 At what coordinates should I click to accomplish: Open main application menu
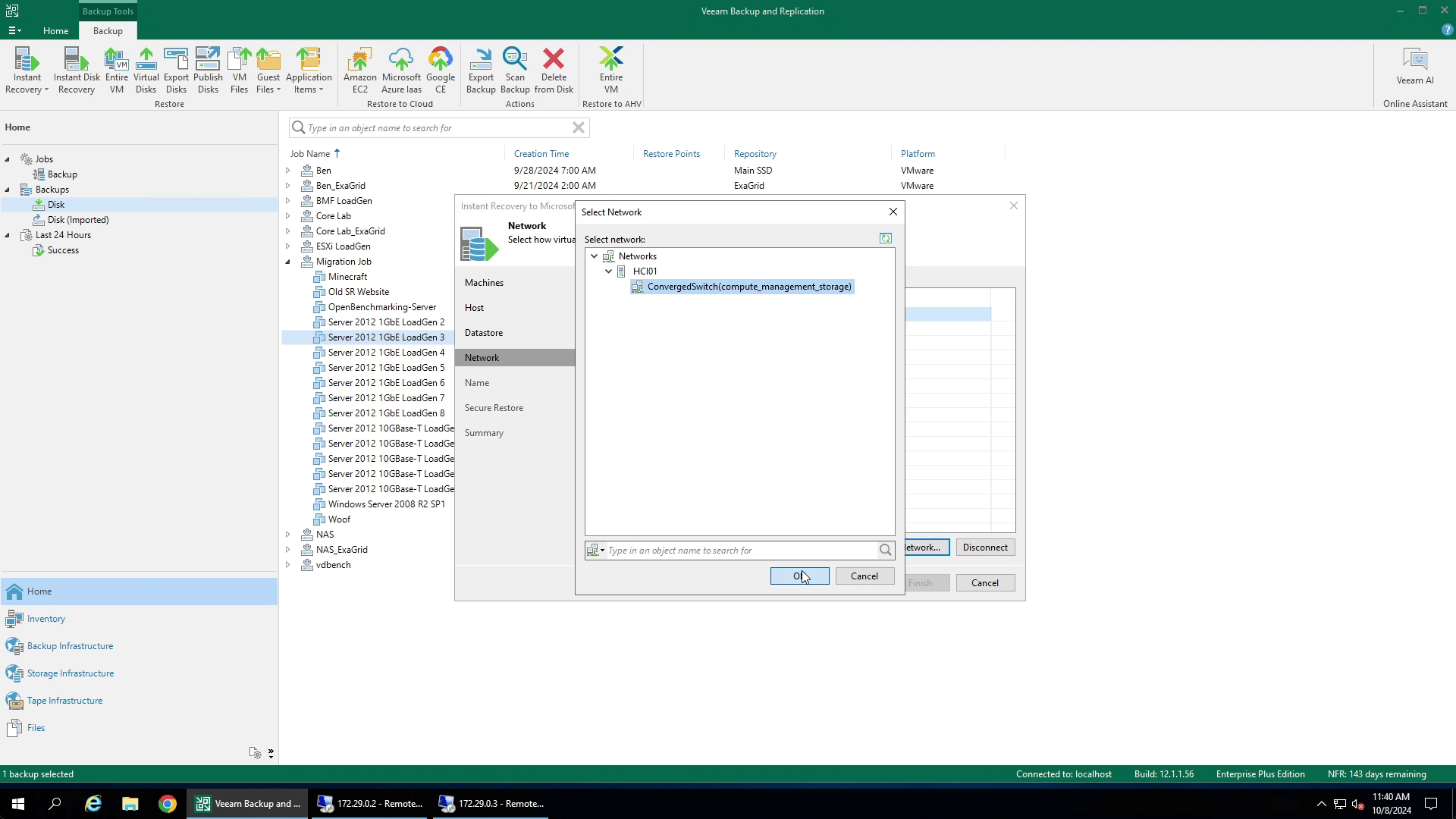14,31
